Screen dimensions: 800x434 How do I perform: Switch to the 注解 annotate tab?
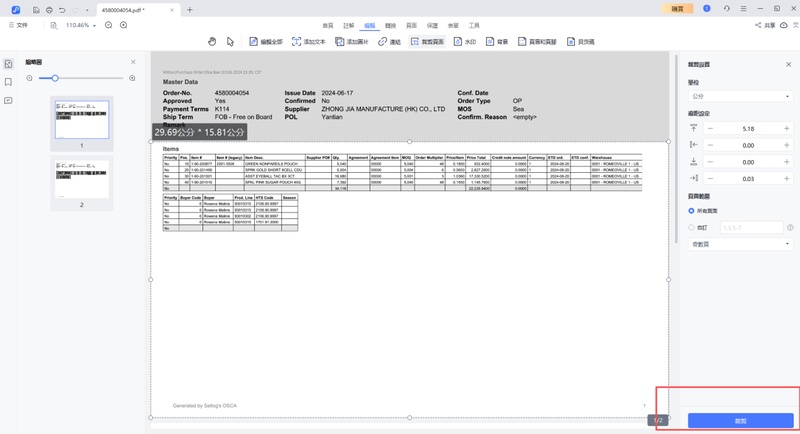click(349, 25)
